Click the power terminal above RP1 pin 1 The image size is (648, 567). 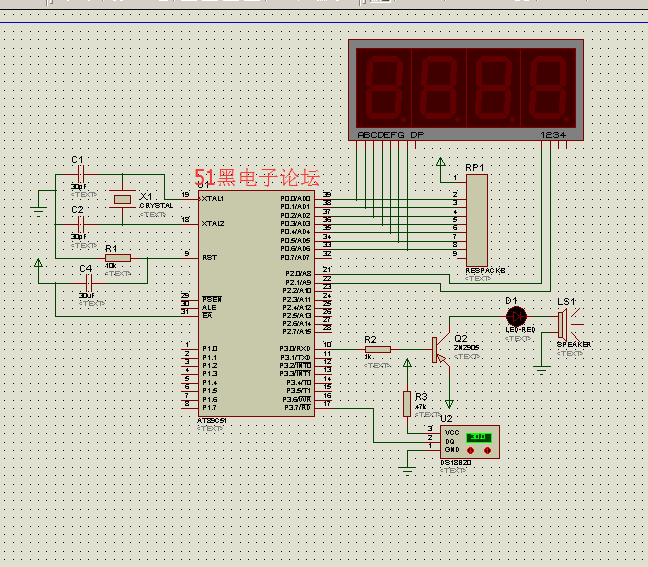point(441,162)
